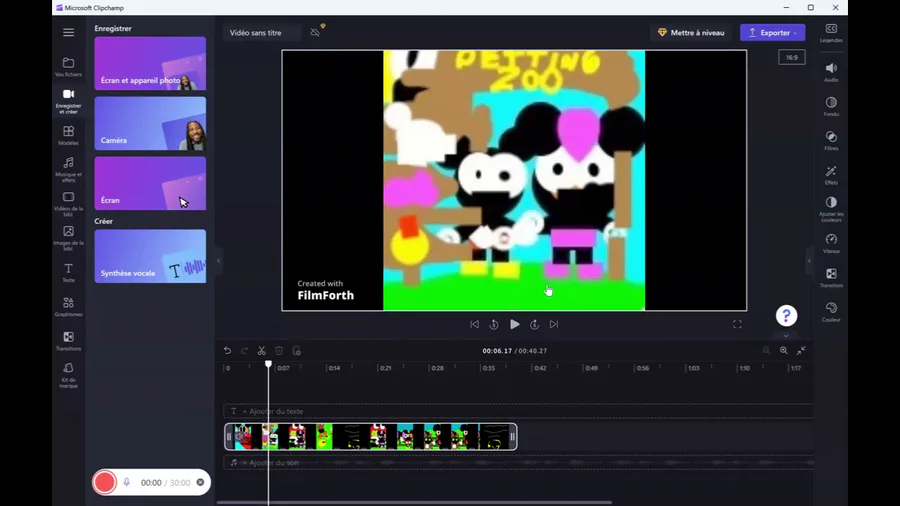Rewind a few seconds
This screenshot has height=506, width=900.
[494, 324]
